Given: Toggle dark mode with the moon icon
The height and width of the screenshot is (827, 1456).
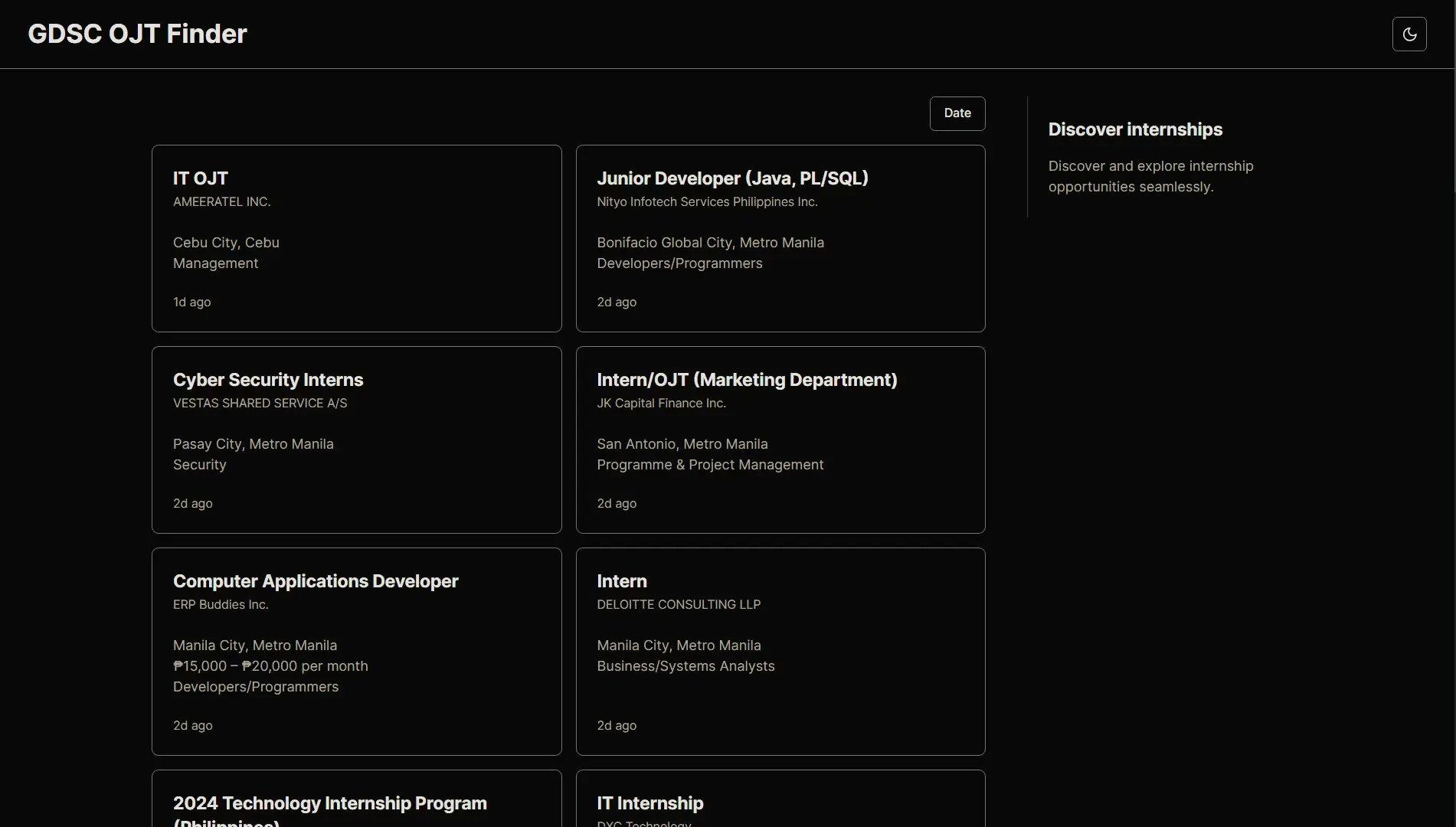Looking at the screenshot, I should point(1409,34).
